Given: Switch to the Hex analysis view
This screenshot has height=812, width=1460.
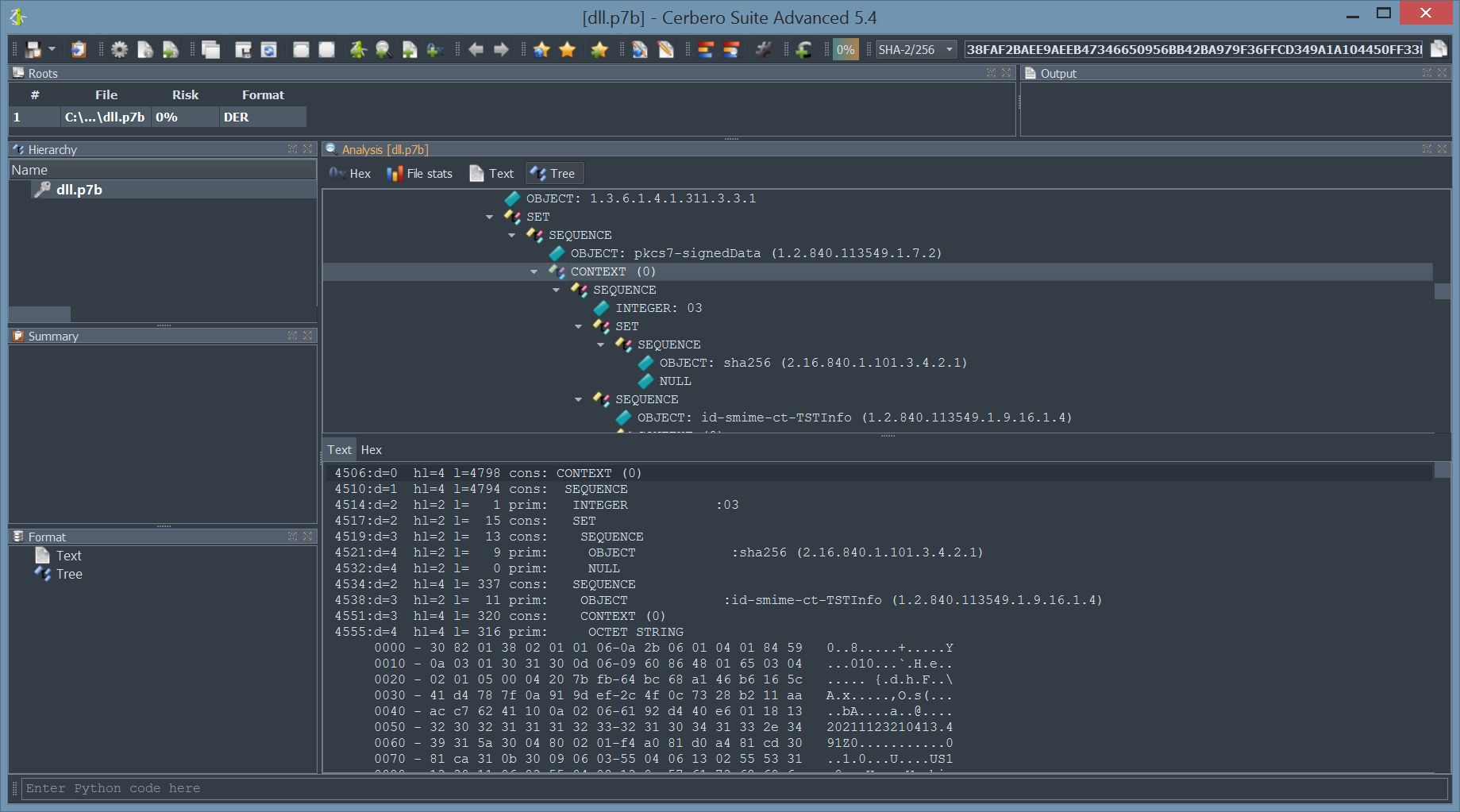Looking at the screenshot, I should point(350,173).
